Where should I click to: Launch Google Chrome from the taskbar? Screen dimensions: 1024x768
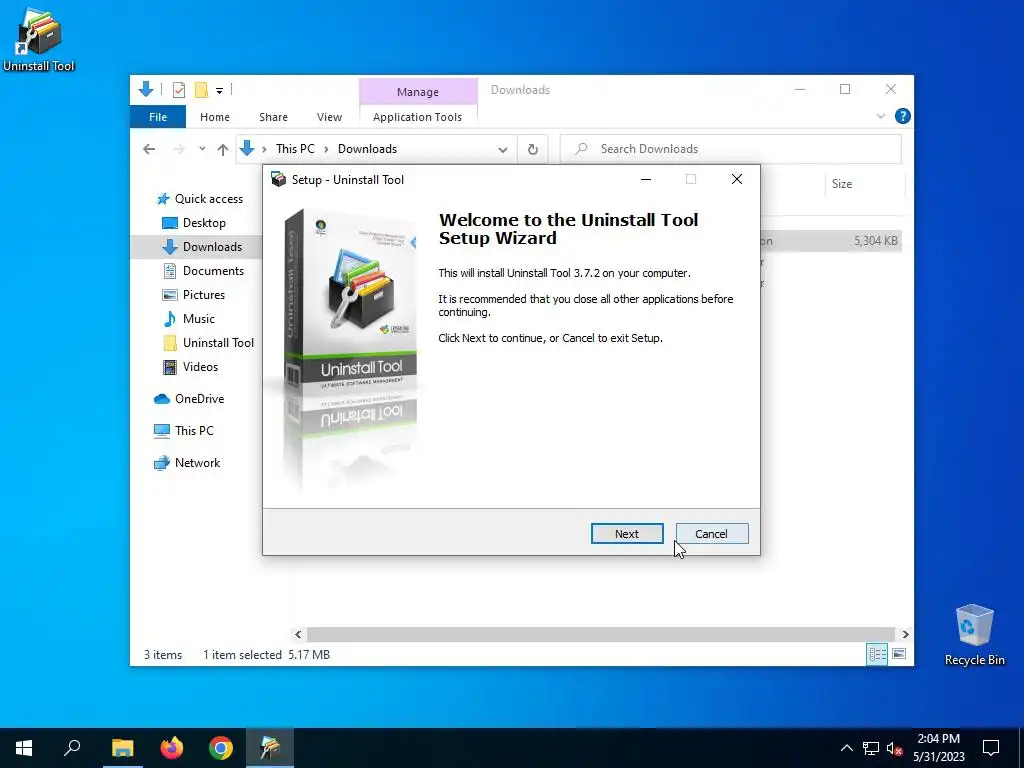[x=221, y=748]
